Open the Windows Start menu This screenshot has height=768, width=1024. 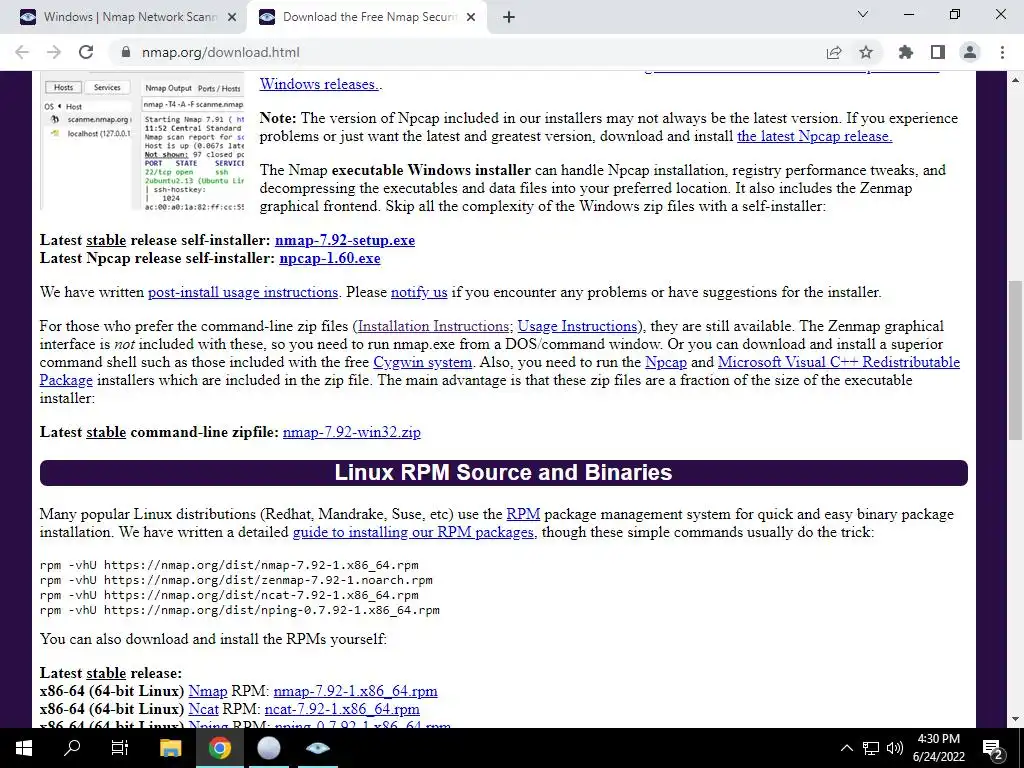[x=23, y=748]
